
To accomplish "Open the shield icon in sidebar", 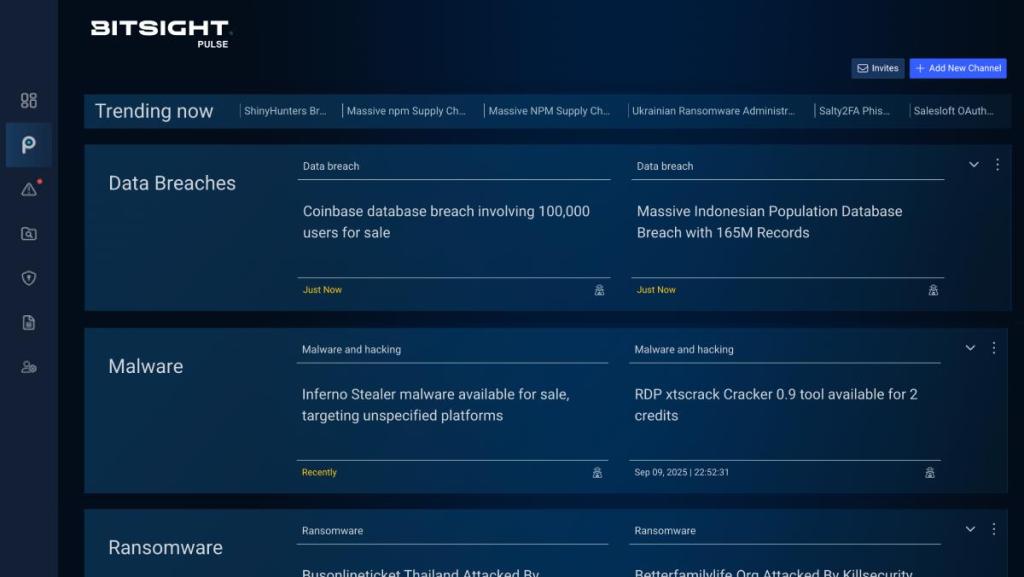I will click(29, 278).
